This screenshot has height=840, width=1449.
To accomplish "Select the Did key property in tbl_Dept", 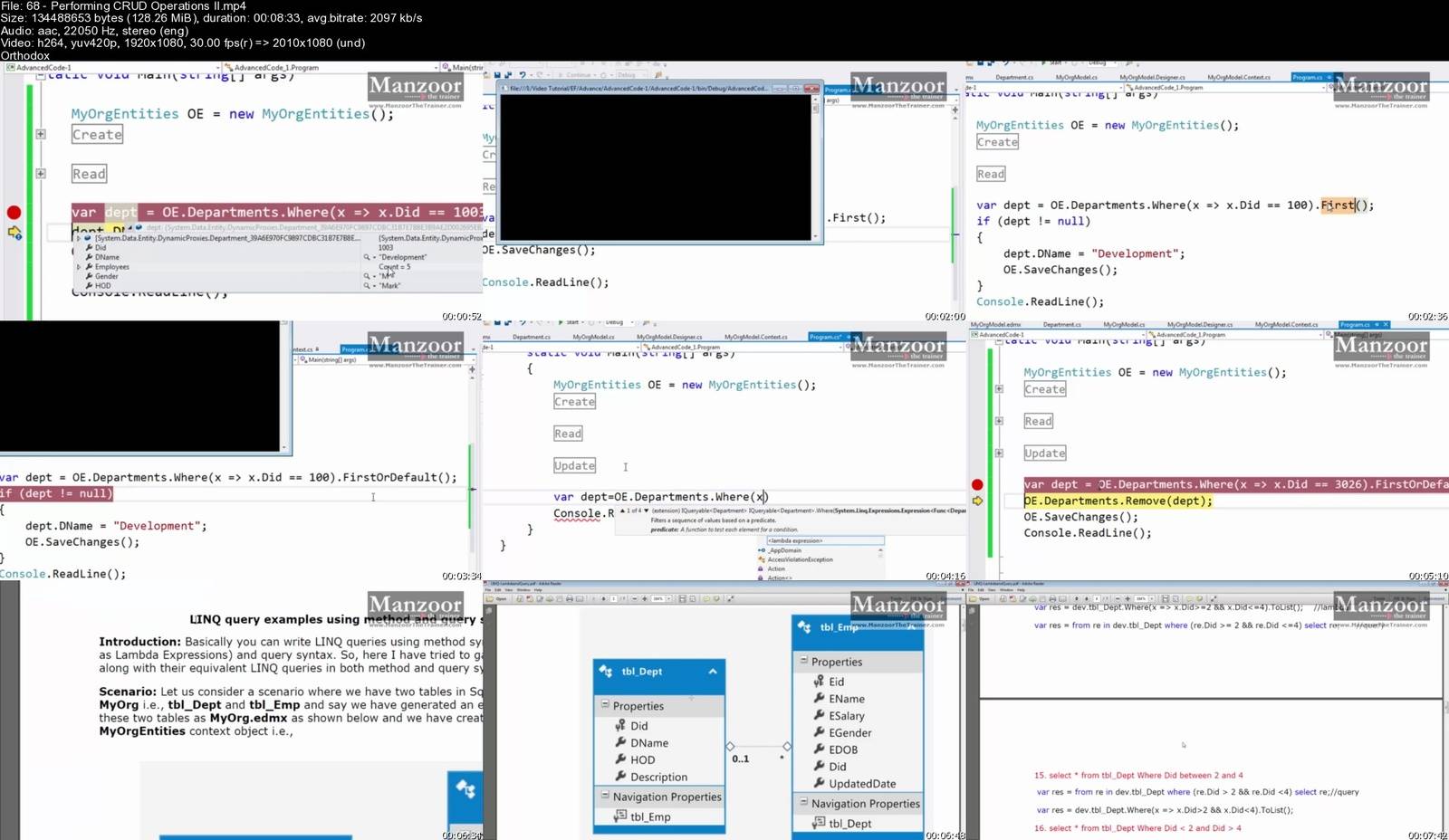I will (x=639, y=726).
